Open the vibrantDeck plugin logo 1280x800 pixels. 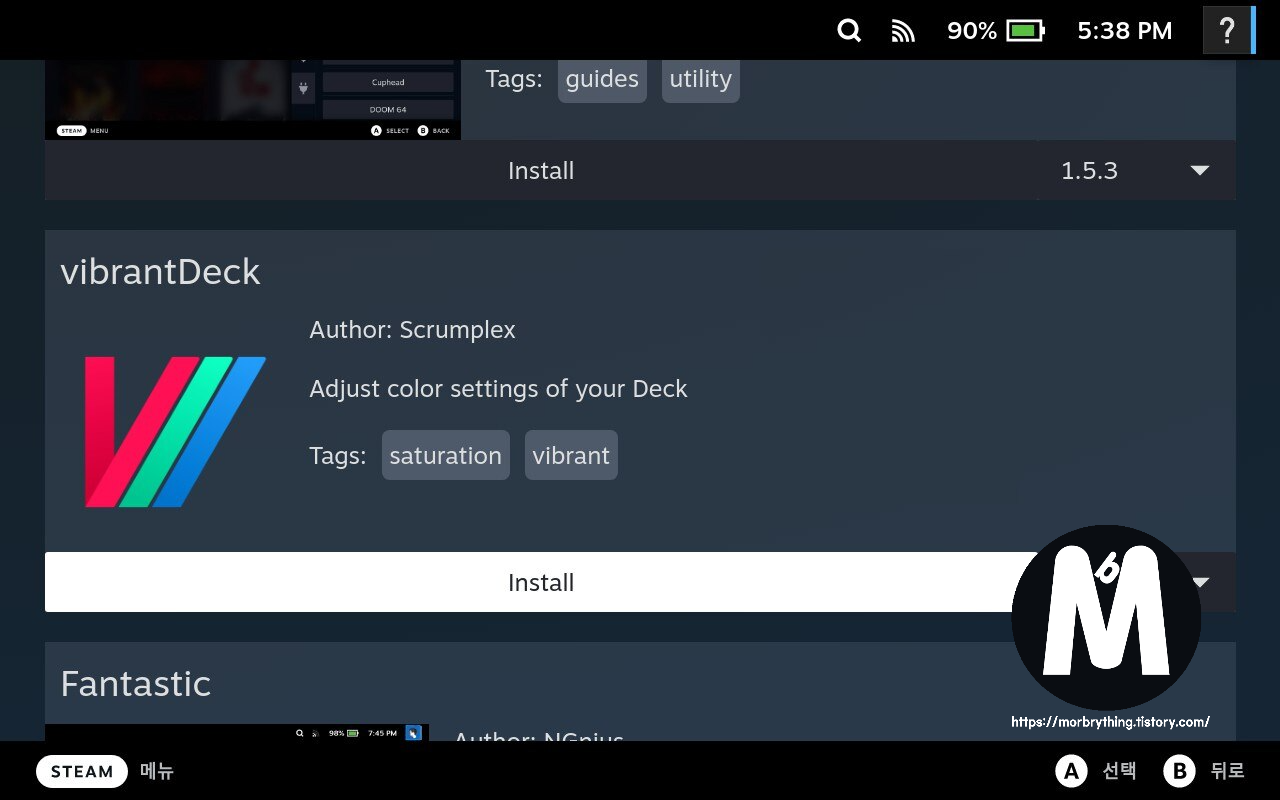[175, 432]
